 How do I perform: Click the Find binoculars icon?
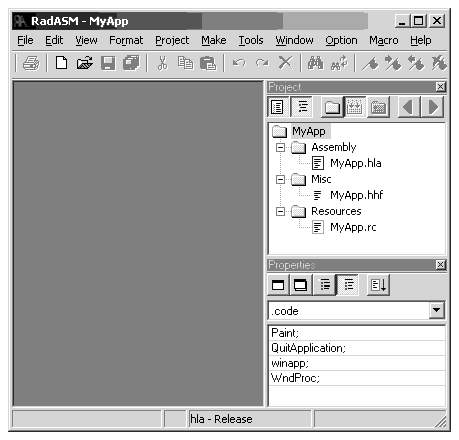pyautogui.click(x=315, y=63)
